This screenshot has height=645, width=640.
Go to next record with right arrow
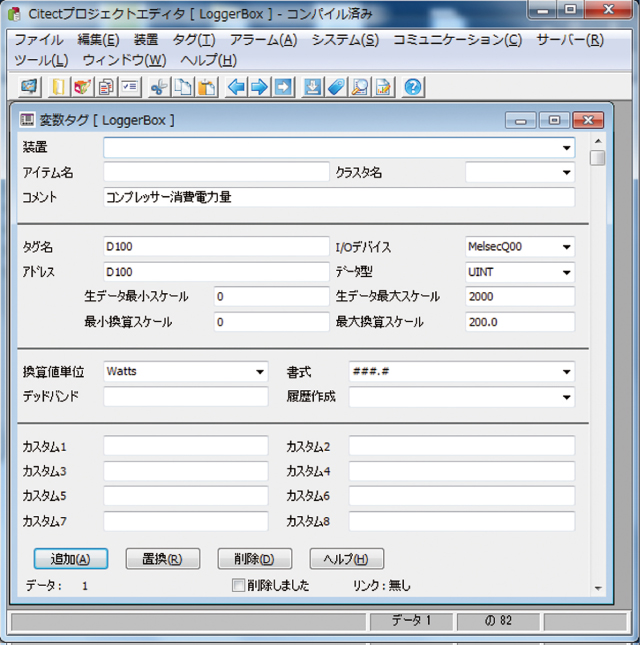[x=260, y=87]
